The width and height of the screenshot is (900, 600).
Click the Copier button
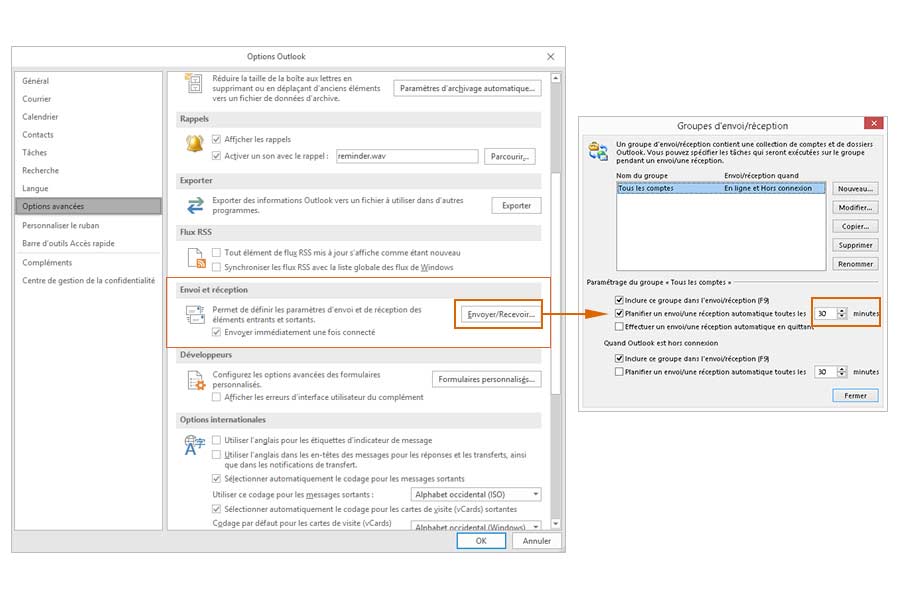click(x=855, y=226)
